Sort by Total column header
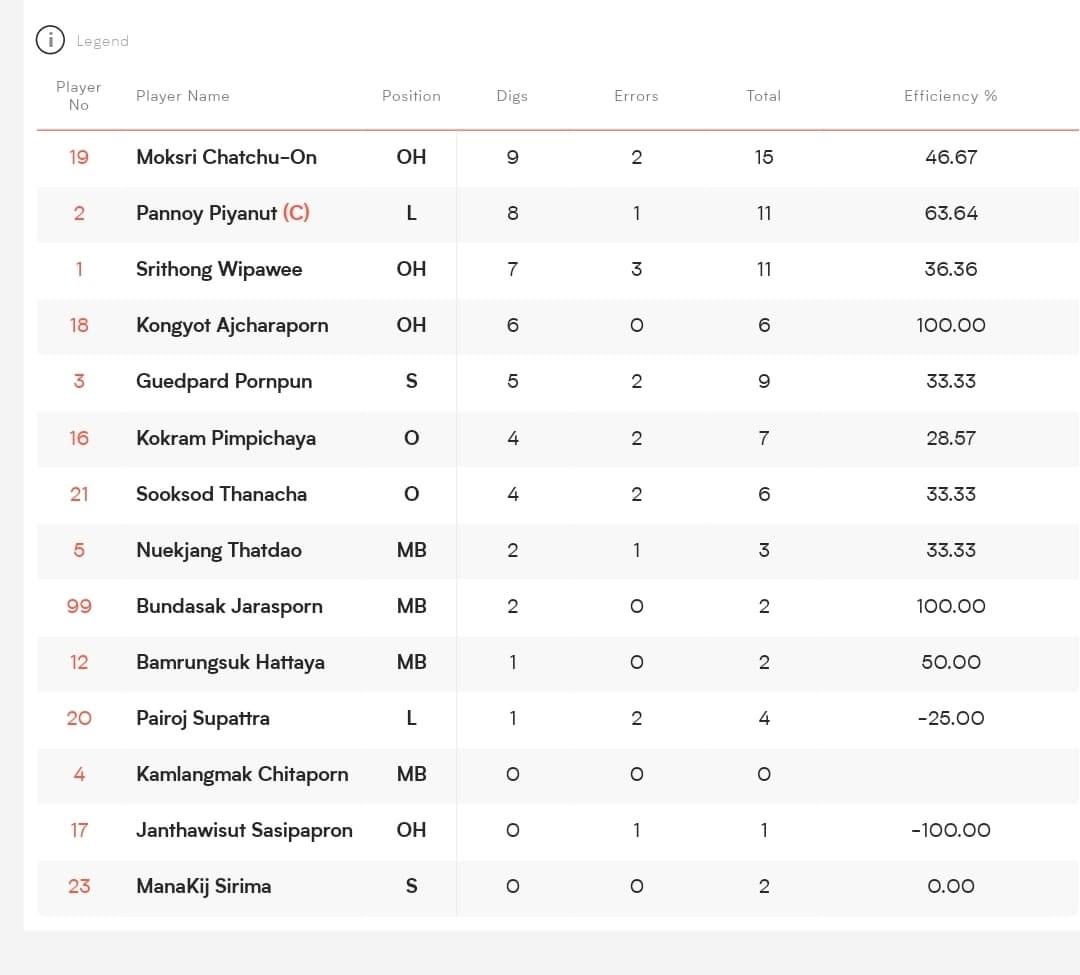1080x975 pixels. point(764,96)
